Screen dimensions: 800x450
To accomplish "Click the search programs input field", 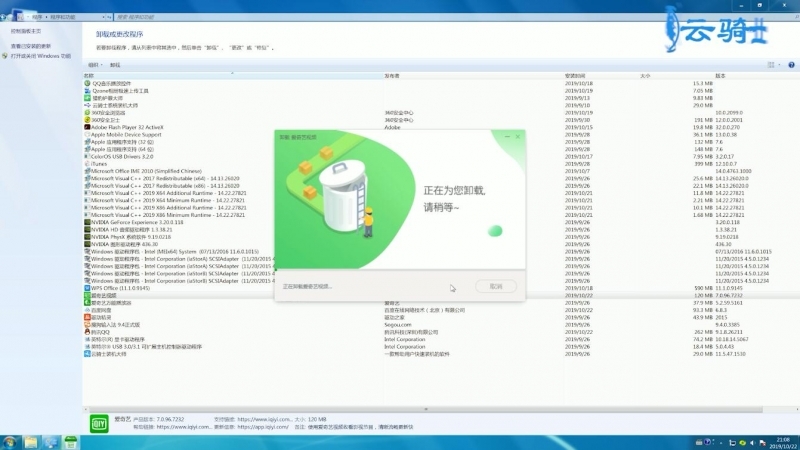I will pos(454,17).
